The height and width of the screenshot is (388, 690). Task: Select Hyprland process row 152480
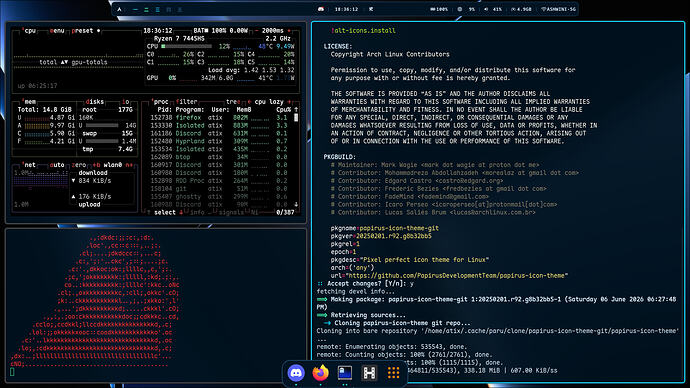tap(220, 141)
